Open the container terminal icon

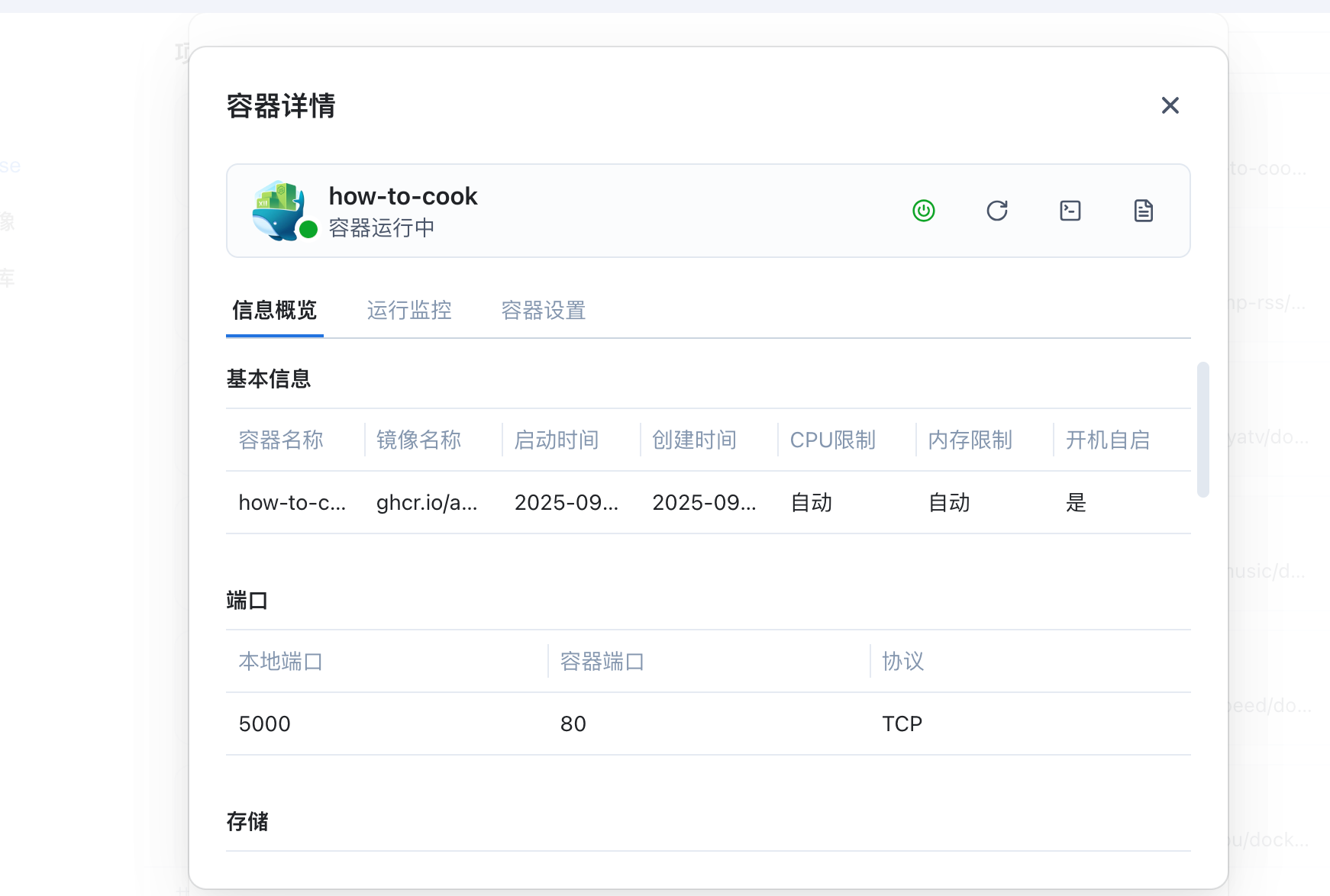pos(1070,211)
